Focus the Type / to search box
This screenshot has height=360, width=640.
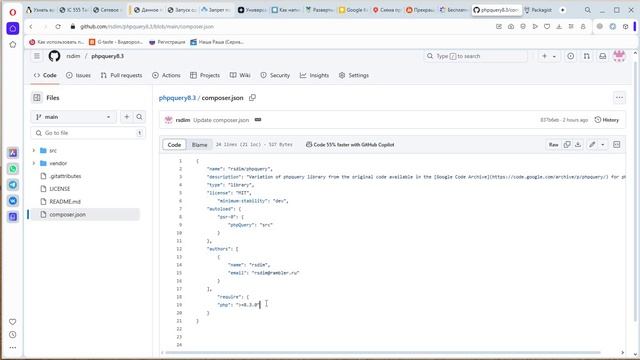[475, 56]
